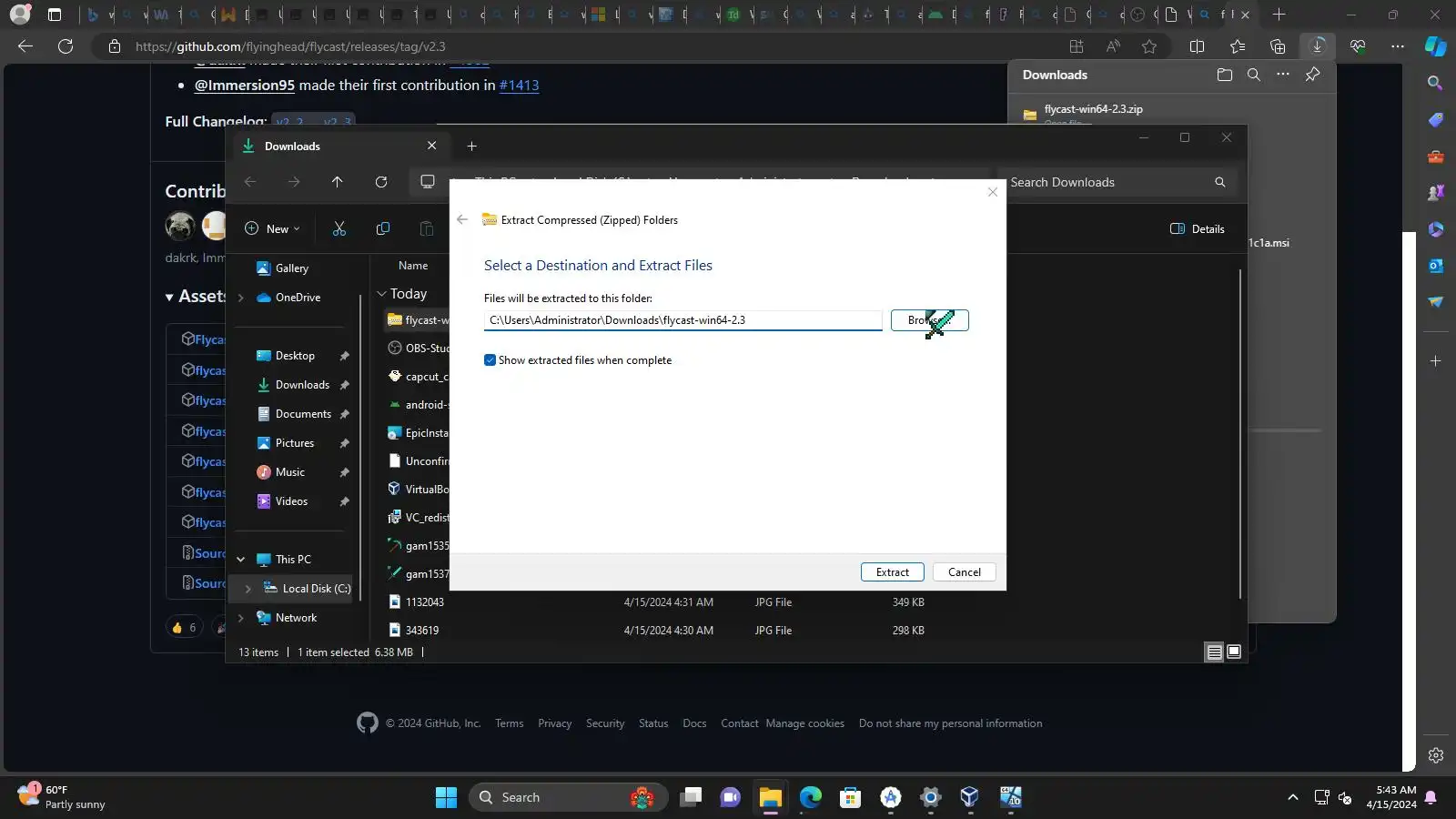
Task: Click the Read aloud icon in address bar
Action: point(1113,46)
